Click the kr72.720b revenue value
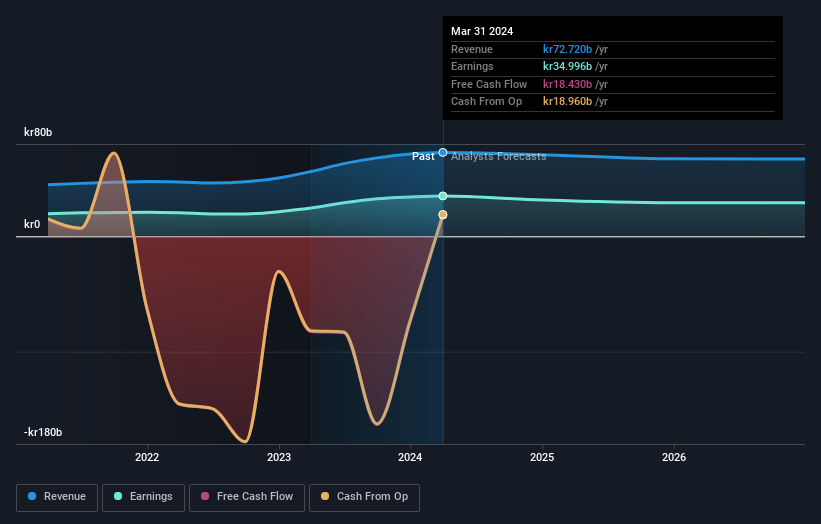This screenshot has height=524, width=821. click(x=568, y=49)
